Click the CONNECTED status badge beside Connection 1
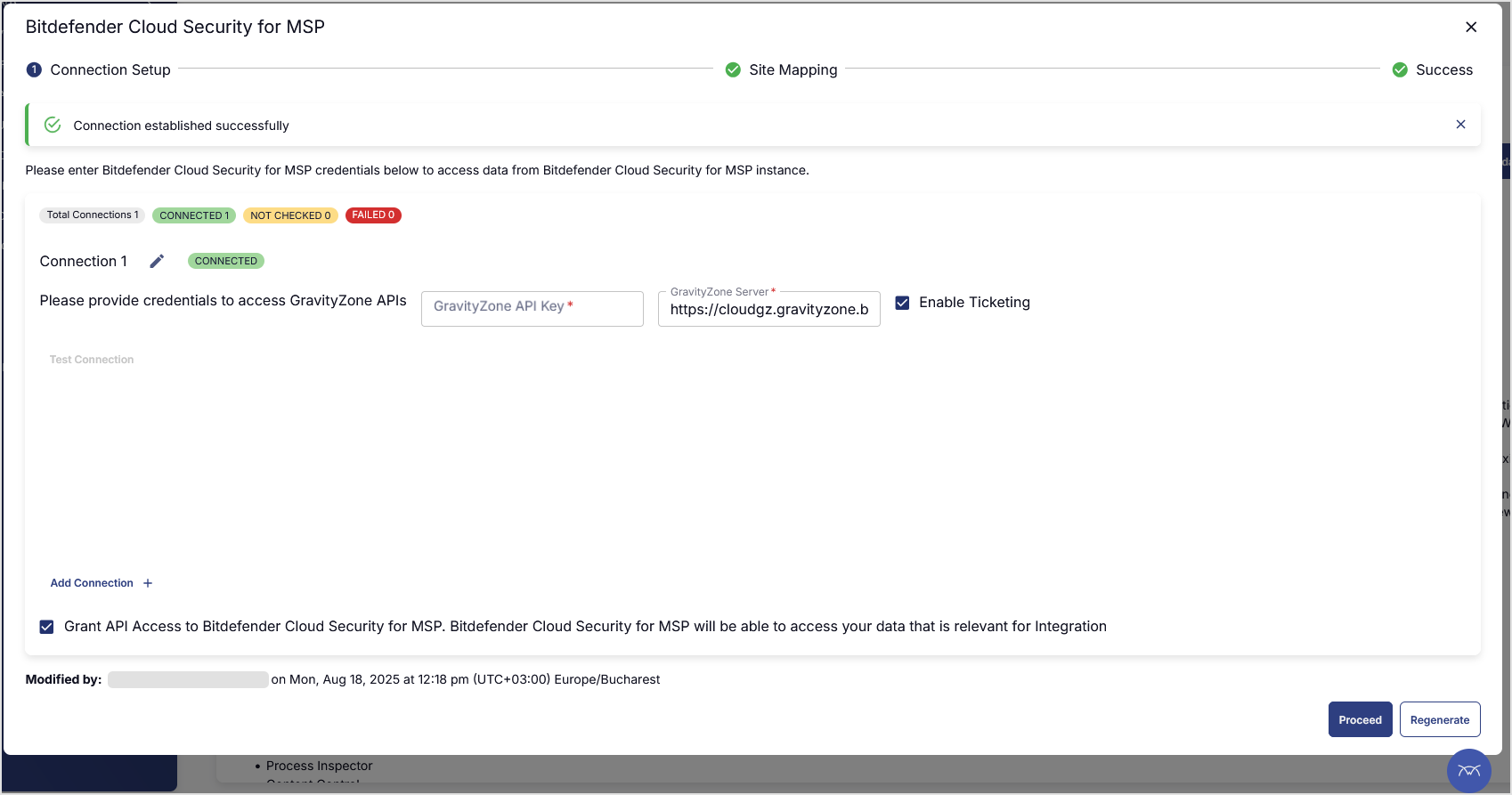 226,261
